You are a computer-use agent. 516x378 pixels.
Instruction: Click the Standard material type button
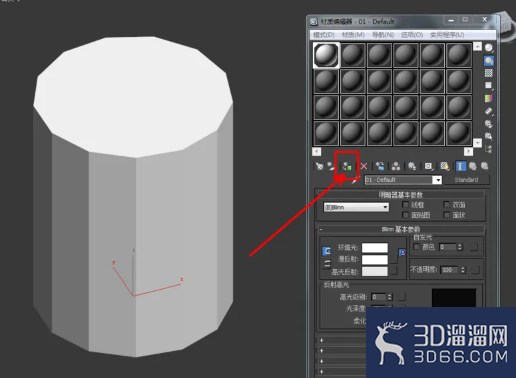pos(466,180)
